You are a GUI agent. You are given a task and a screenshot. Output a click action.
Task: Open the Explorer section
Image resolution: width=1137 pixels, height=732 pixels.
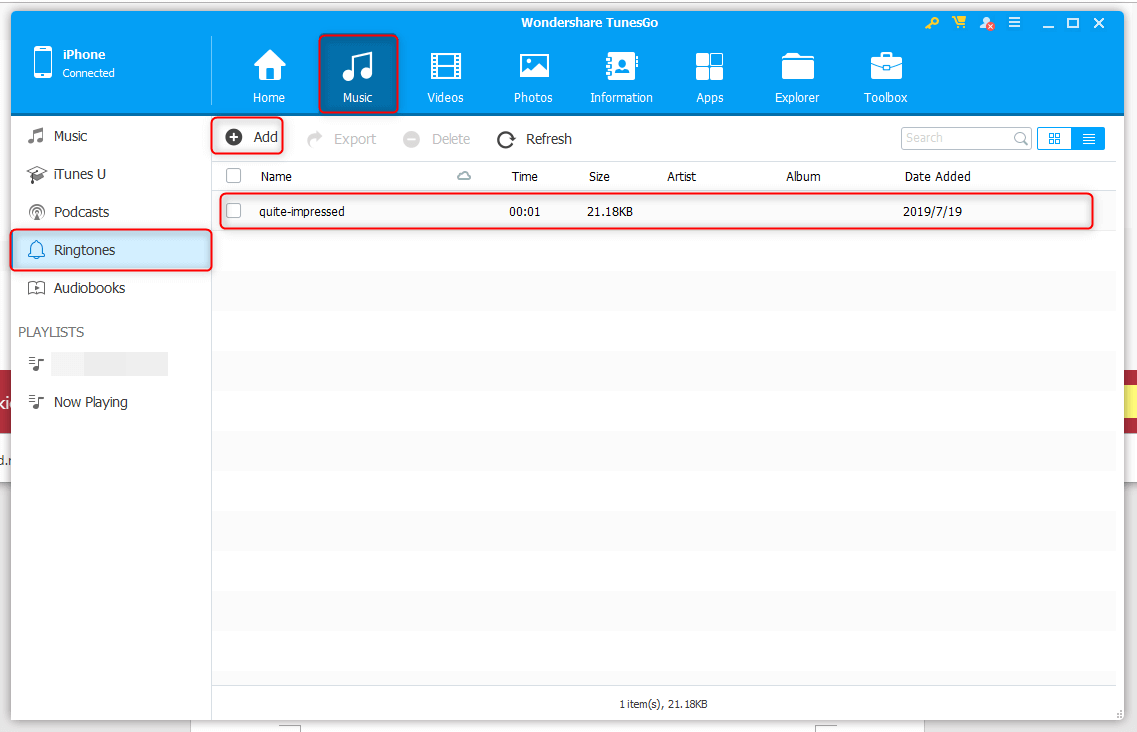796,75
